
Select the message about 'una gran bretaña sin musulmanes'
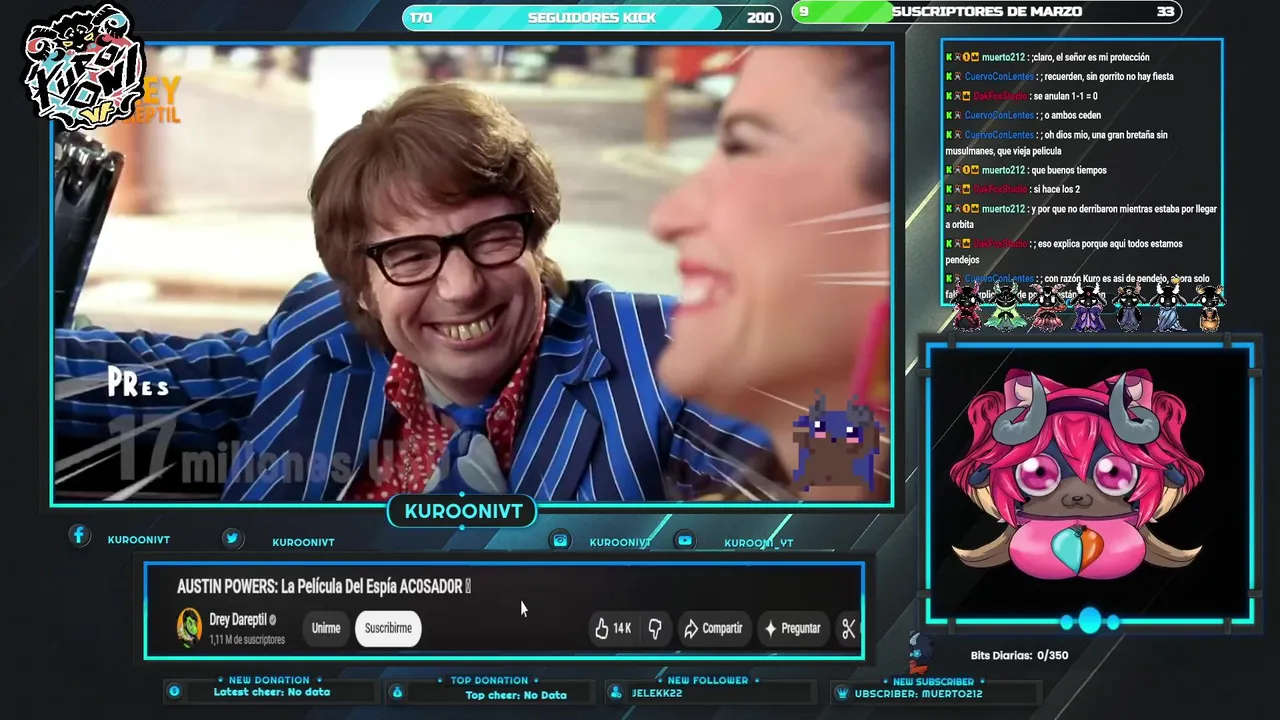[x=1057, y=142]
